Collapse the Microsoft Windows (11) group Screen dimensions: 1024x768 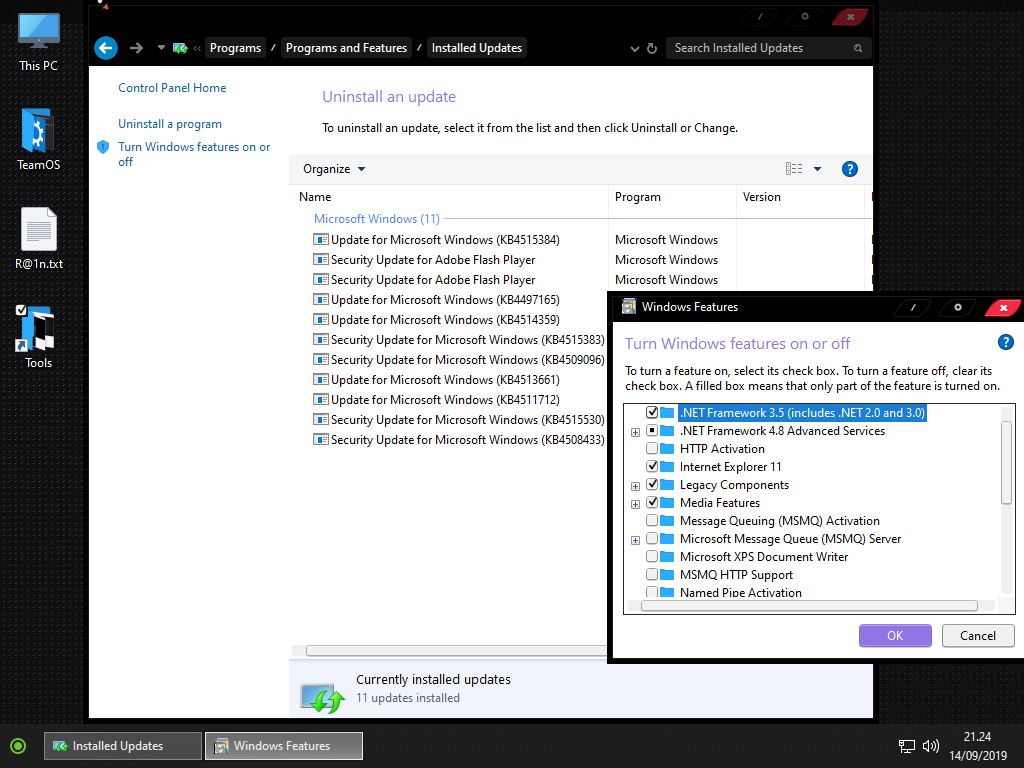tap(376, 219)
